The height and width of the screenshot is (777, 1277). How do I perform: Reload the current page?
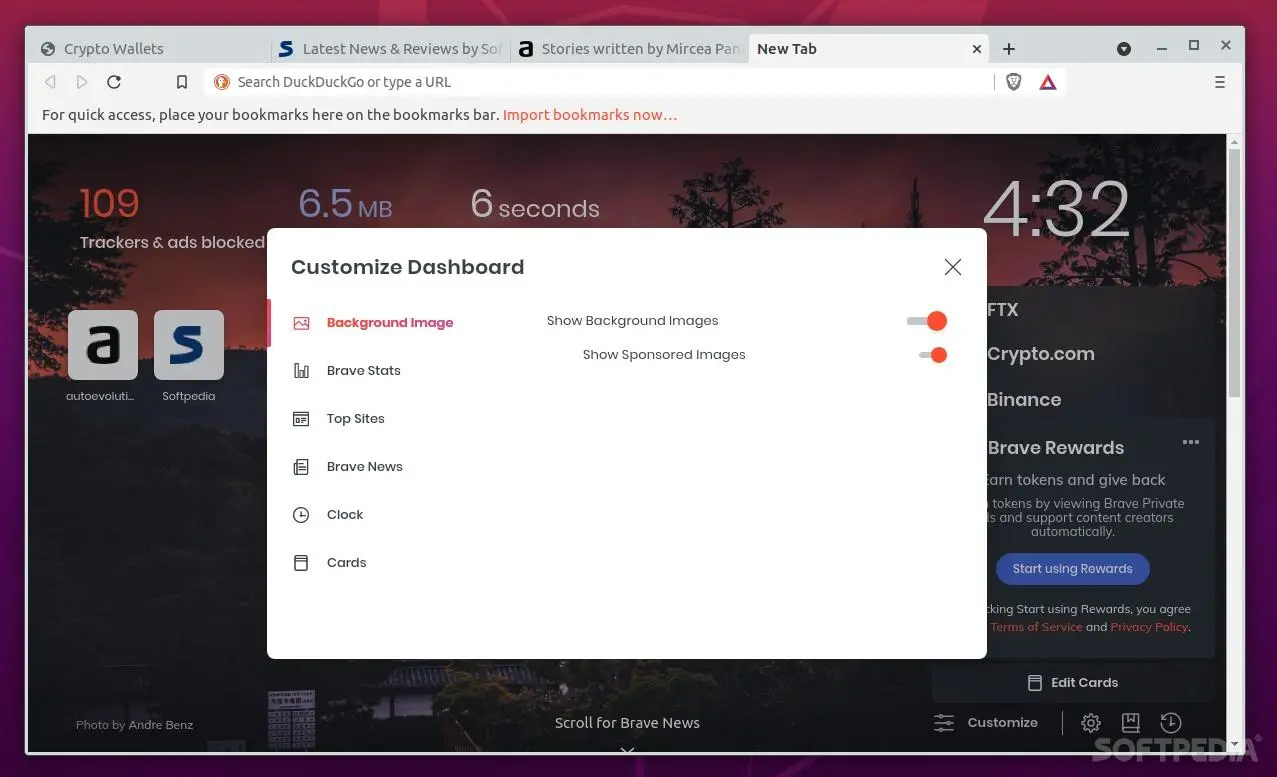[114, 82]
